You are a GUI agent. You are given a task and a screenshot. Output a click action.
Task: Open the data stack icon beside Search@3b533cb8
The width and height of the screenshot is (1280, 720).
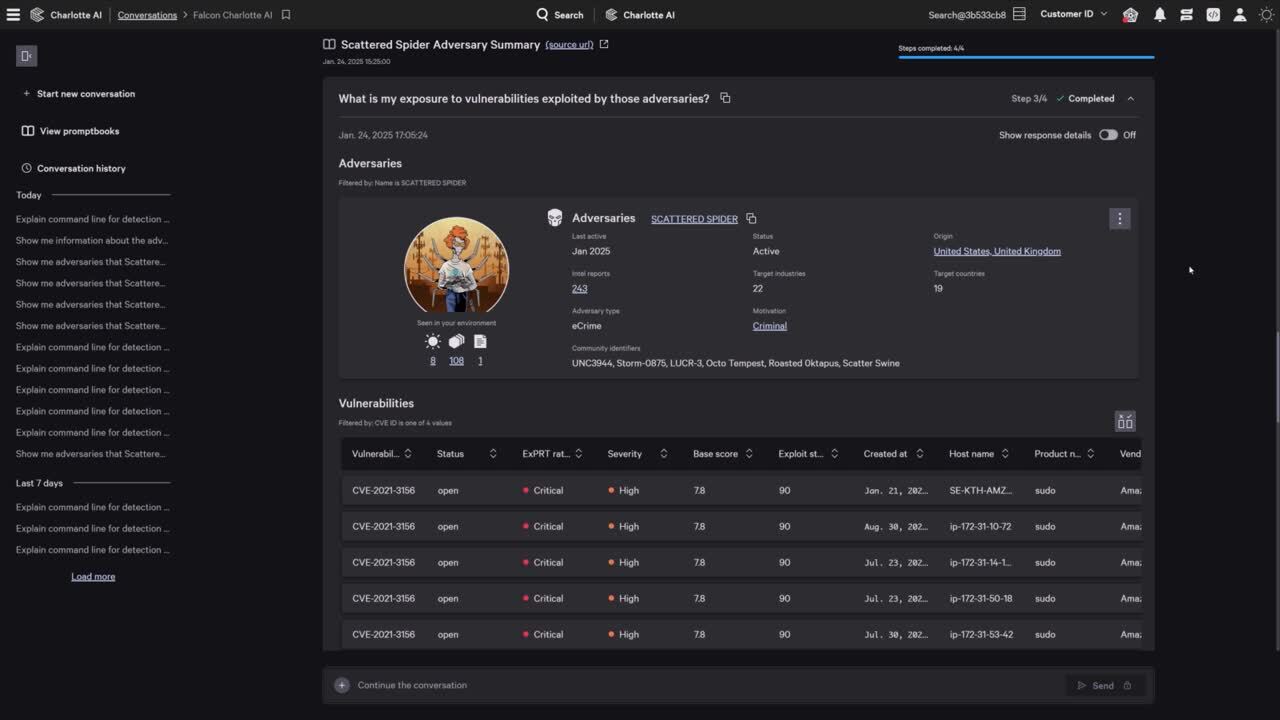[x=1019, y=14]
